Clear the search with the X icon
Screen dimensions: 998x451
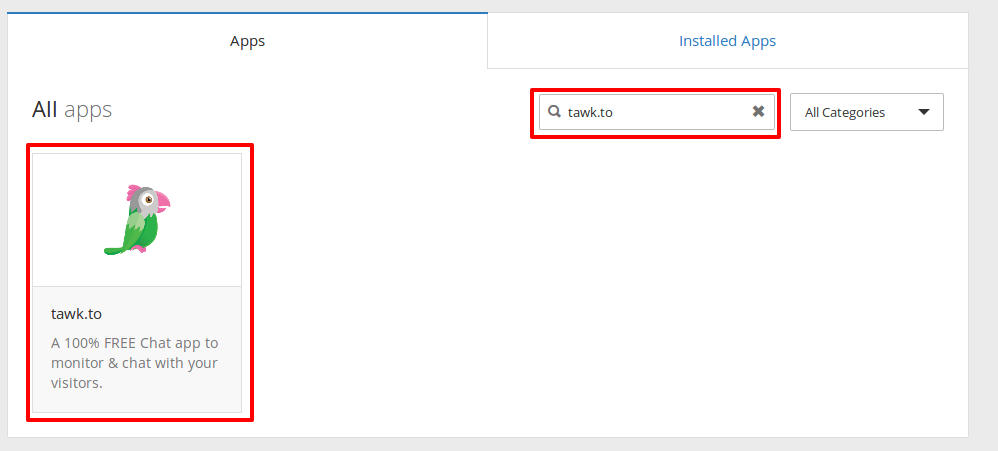coord(758,112)
